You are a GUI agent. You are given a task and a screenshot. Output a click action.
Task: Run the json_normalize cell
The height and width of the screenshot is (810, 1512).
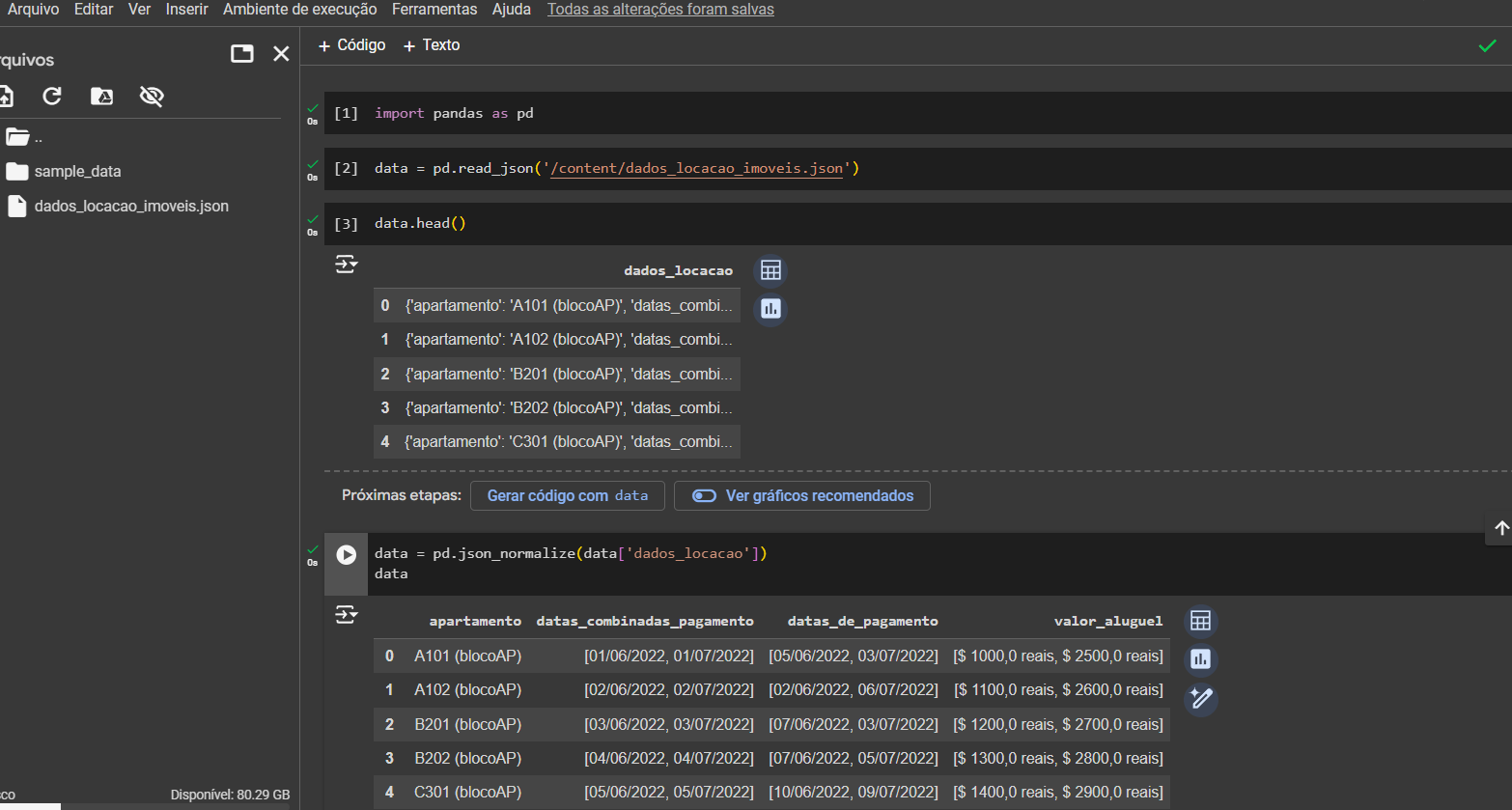[346, 554]
